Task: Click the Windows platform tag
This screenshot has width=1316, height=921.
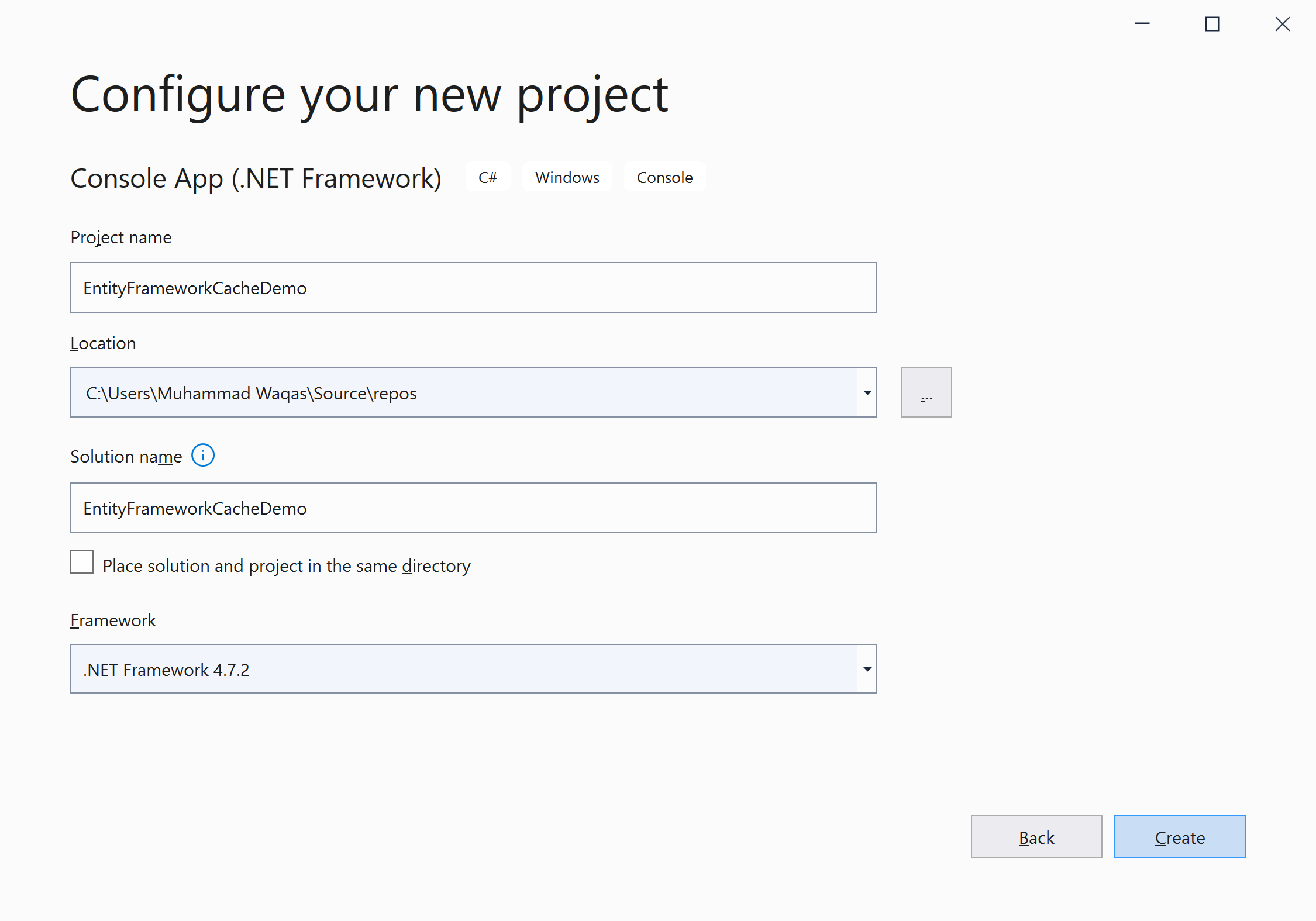Action: click(x=567, y=177)
